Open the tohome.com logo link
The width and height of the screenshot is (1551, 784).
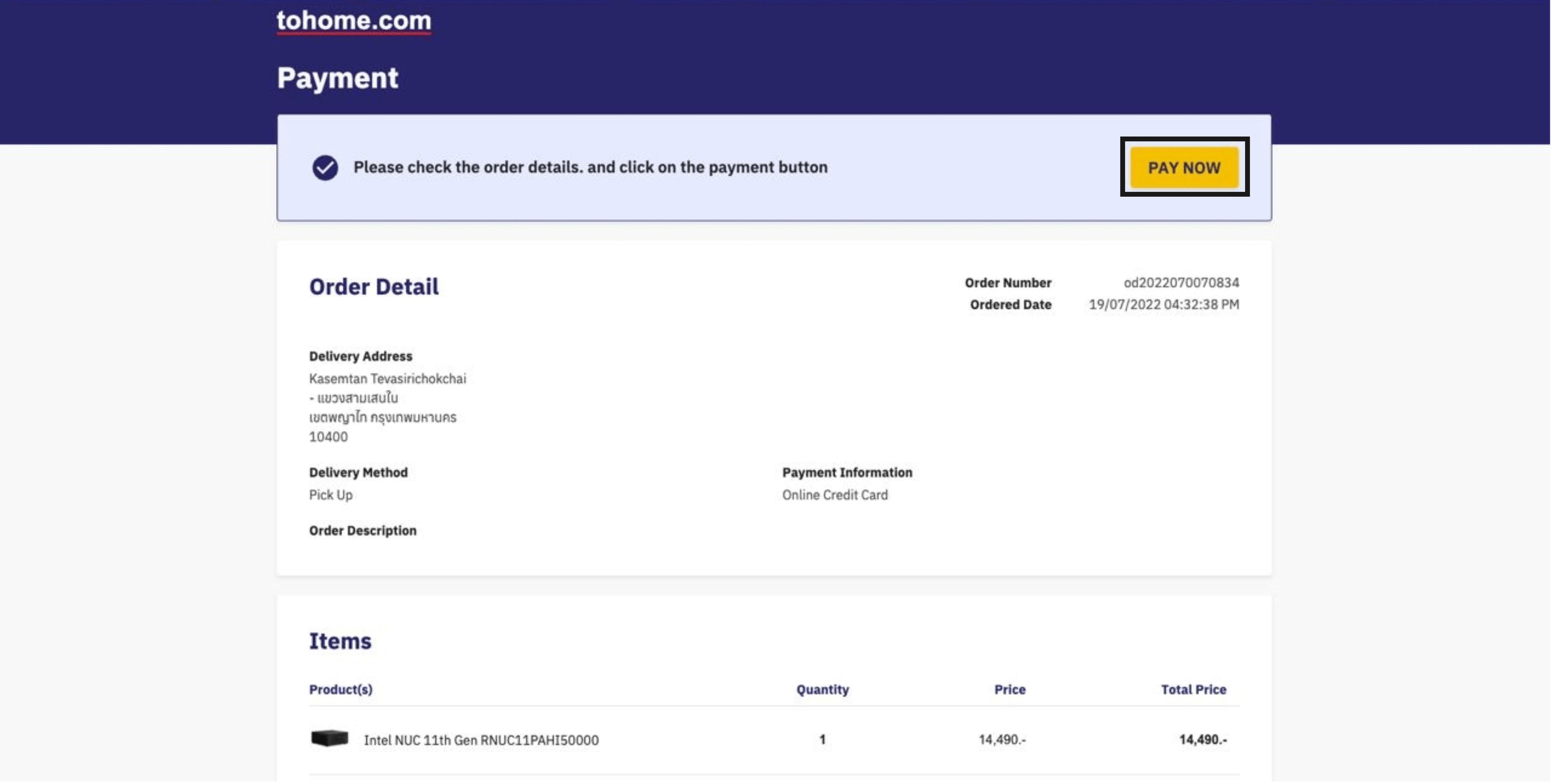[353, 21]
